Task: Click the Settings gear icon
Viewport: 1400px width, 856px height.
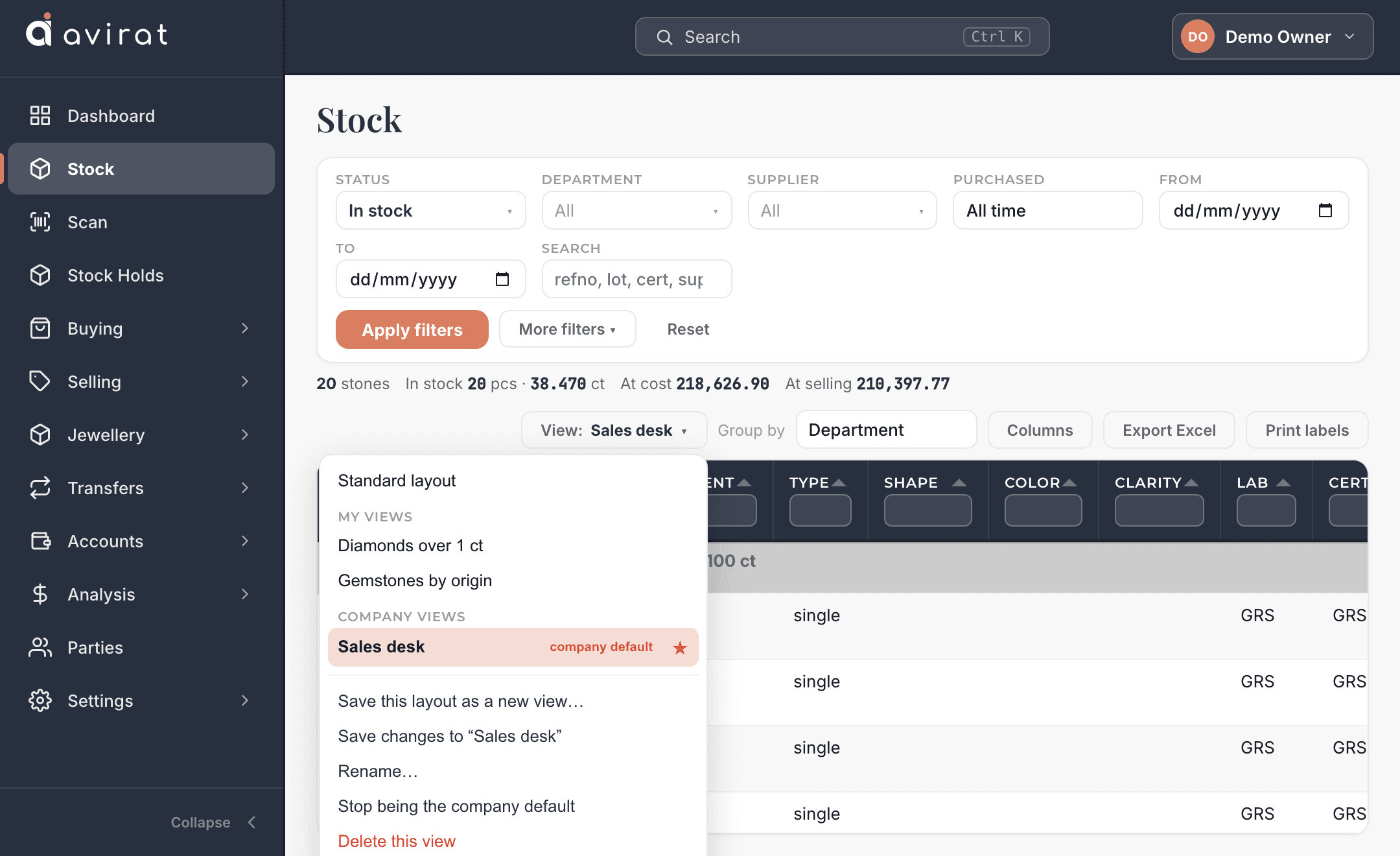Action: pyautogui.click(x=40, y=700)
